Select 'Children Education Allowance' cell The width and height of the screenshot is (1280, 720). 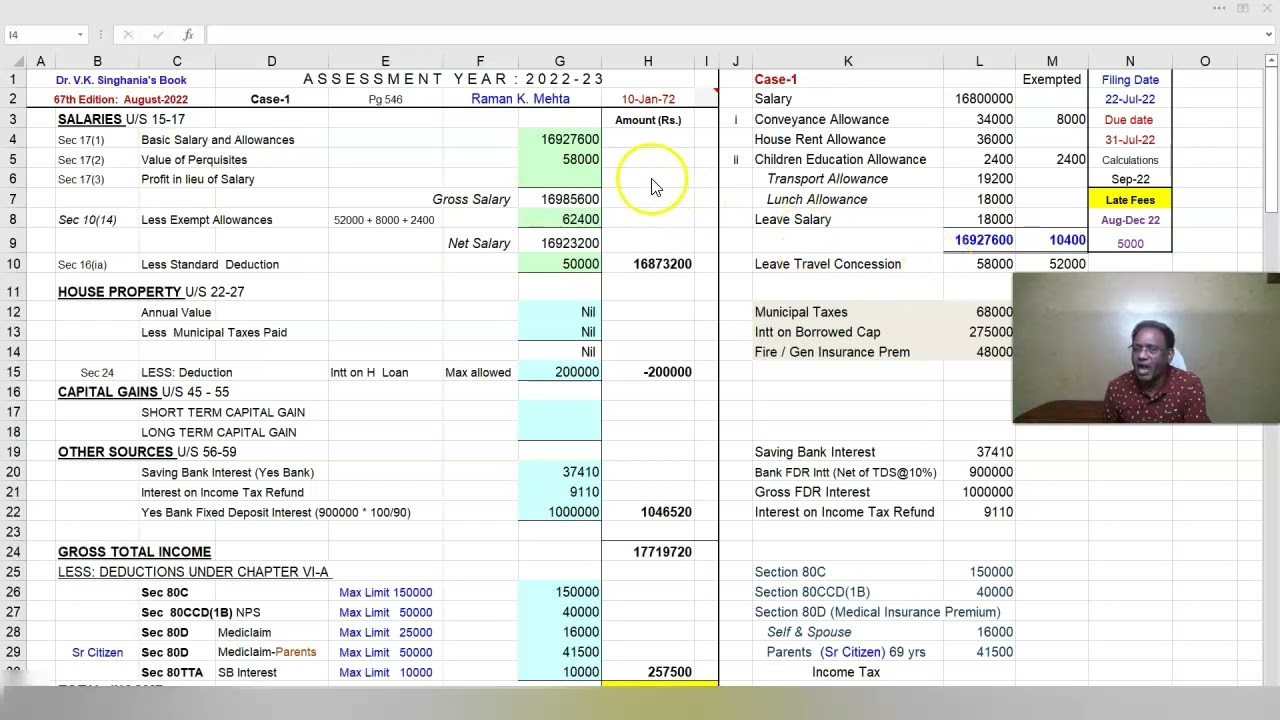(x=840, y=159)
